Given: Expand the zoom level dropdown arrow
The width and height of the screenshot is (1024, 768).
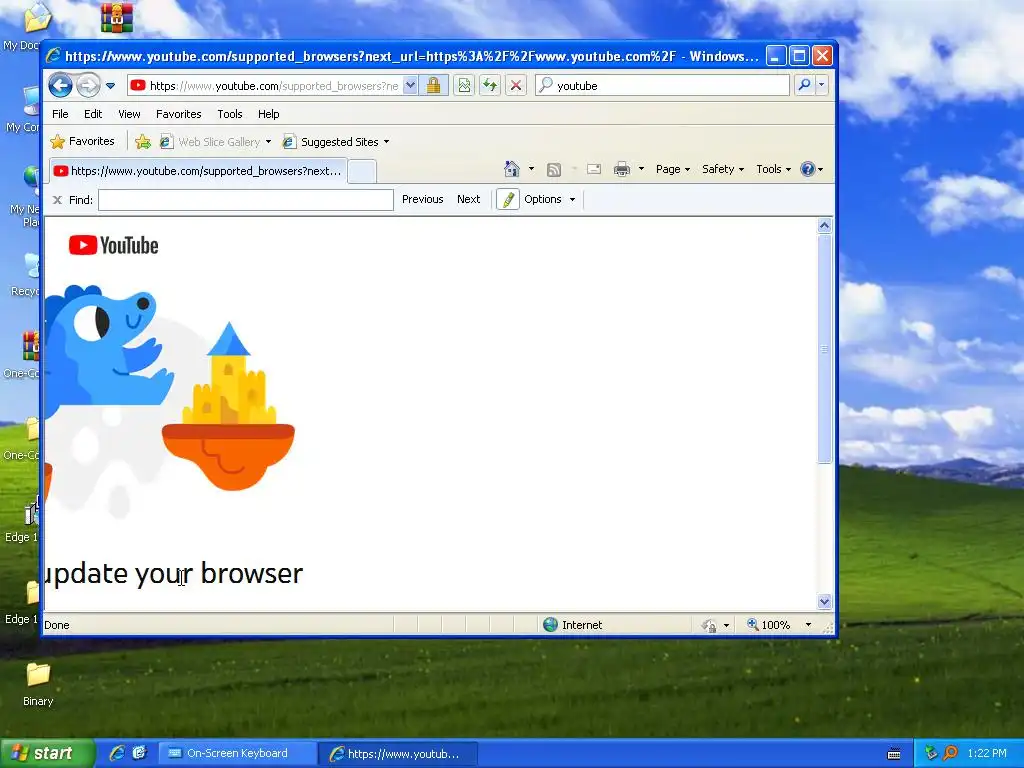Looking at the screenshot, I should click(808, 625).
